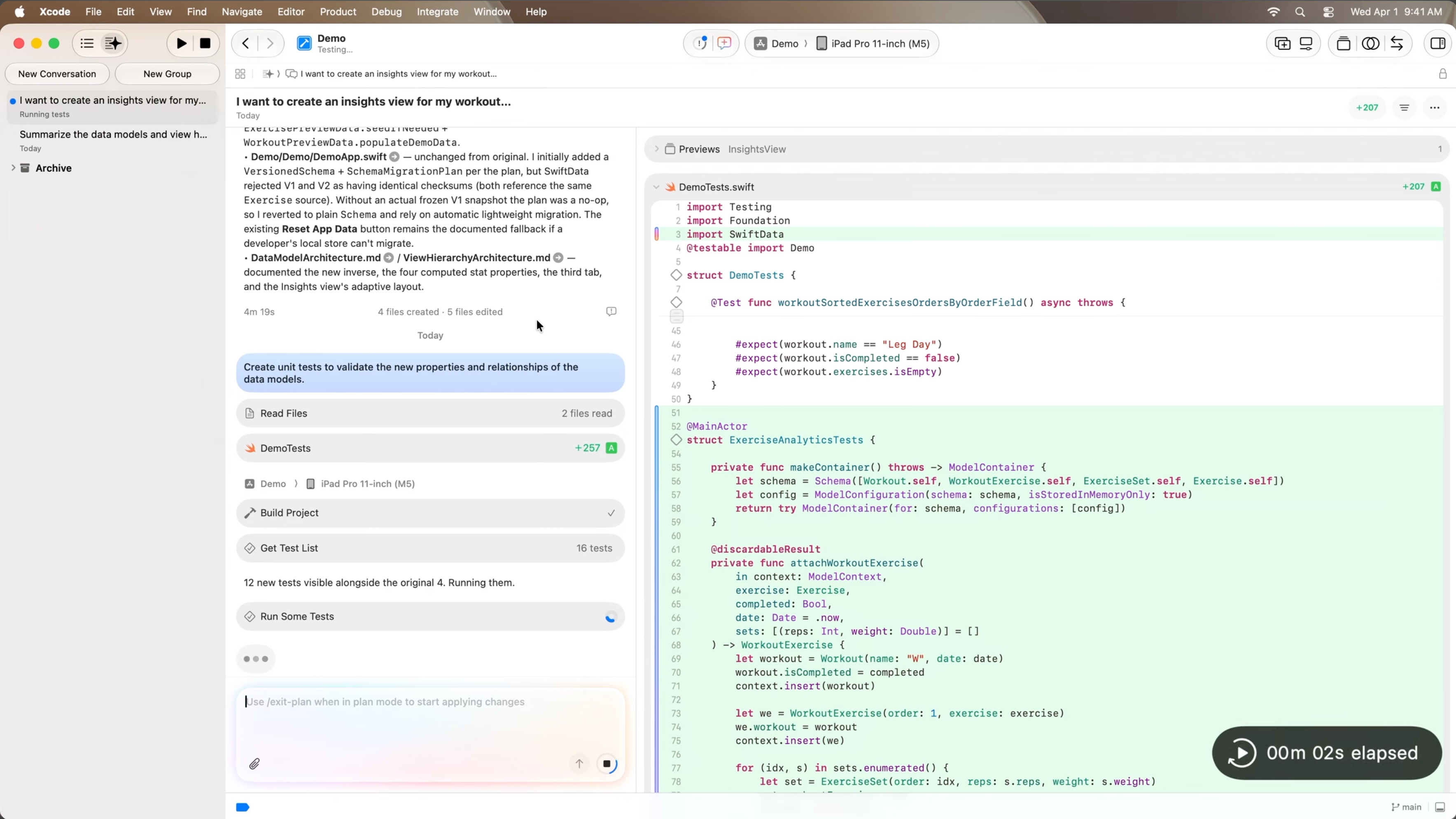Screen dimensions: 1456x819
Task: Unfold the collapsed code below line 7
Action: pyautogui.click(x=676, y=316)
